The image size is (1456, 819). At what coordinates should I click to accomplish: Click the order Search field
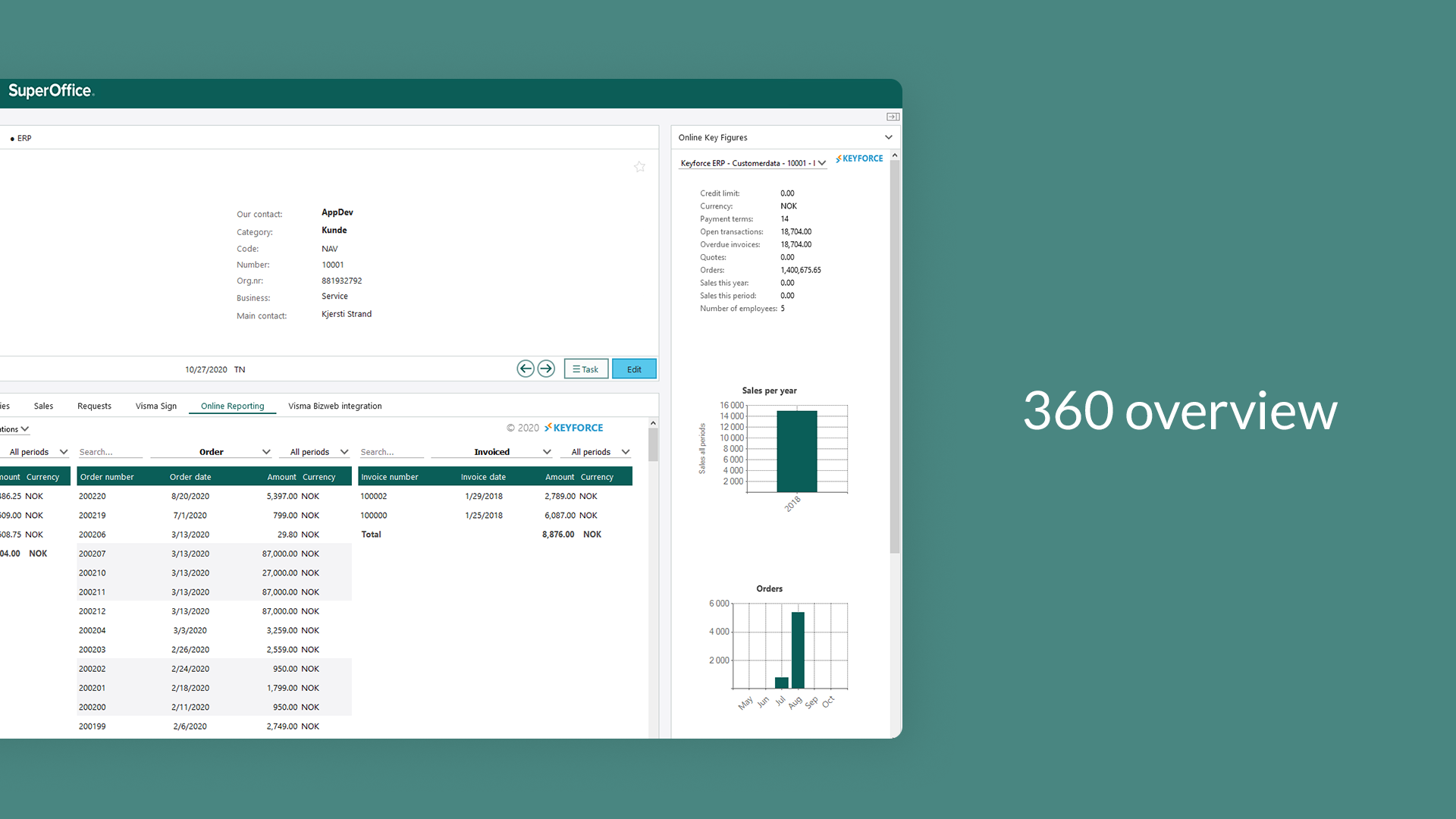[x=109, y=452]
